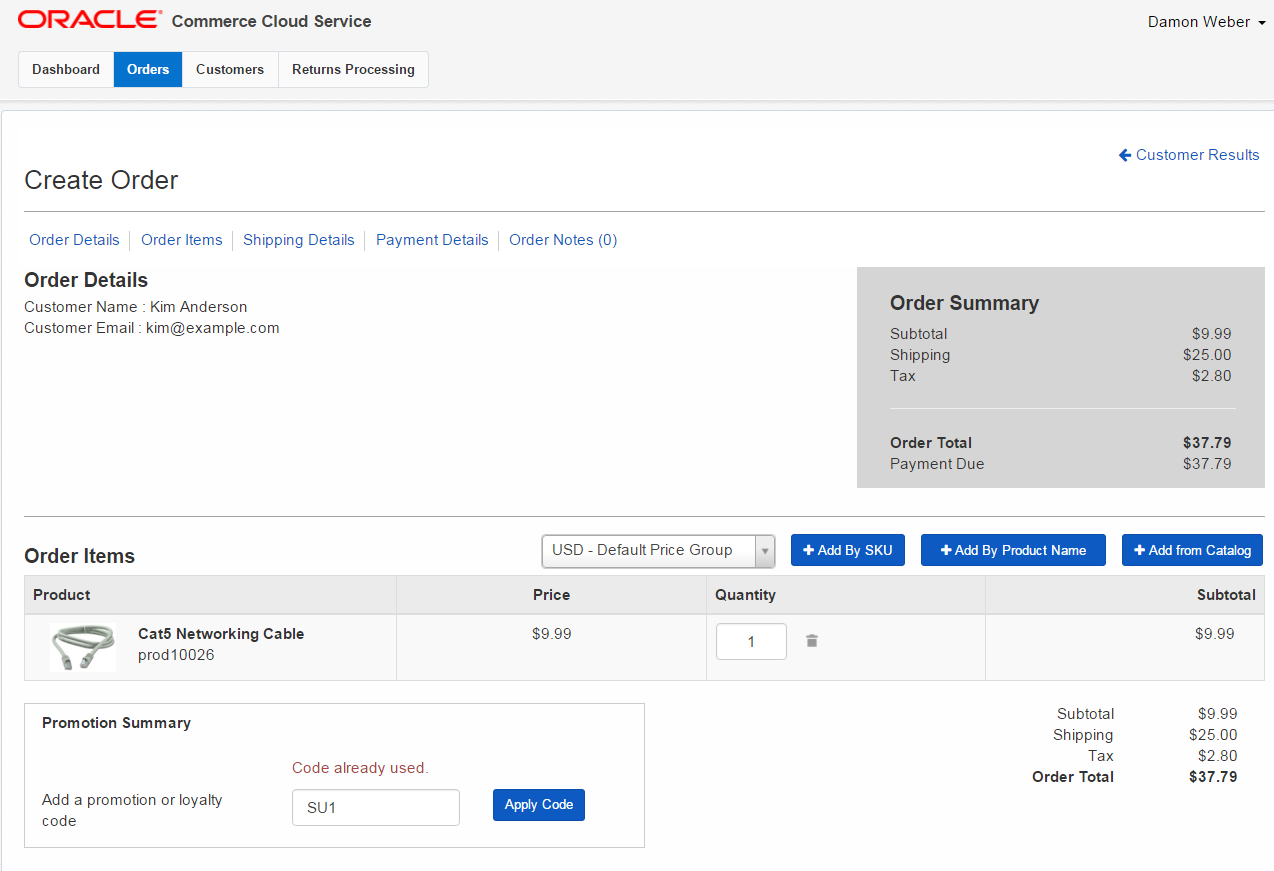The height and width of the screenshot is (871, 1274).
Task: Apply the promotion code
Action: pyautogui.click(x=538, y=805)
